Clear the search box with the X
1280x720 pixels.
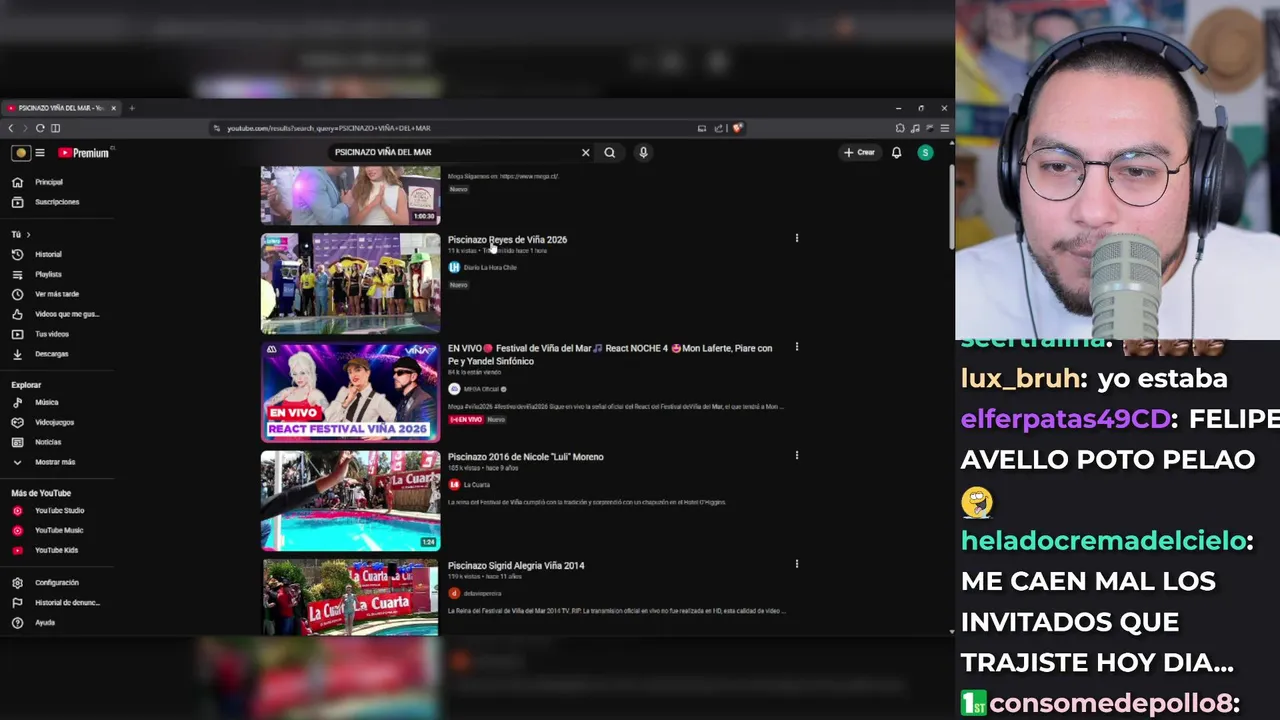586,153
